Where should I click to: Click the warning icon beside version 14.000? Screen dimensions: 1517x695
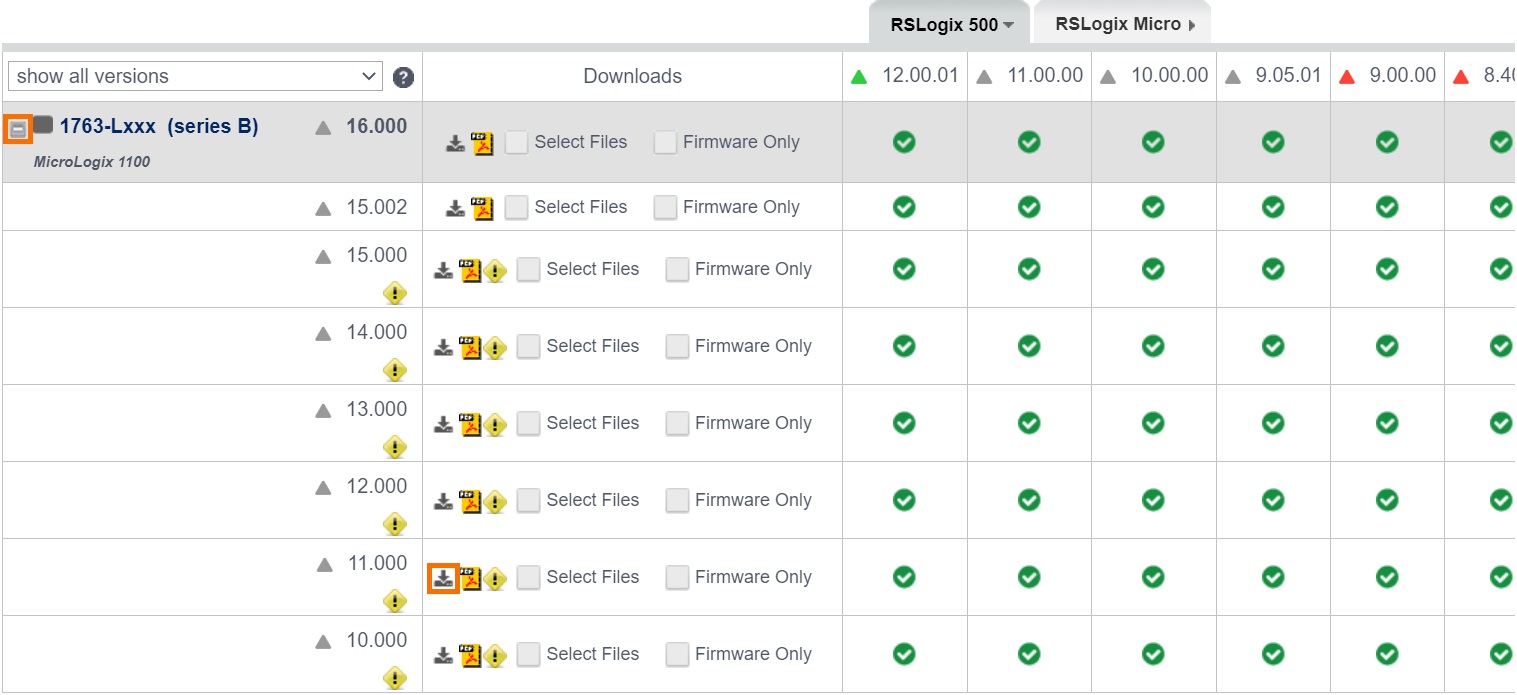point(395,370)
